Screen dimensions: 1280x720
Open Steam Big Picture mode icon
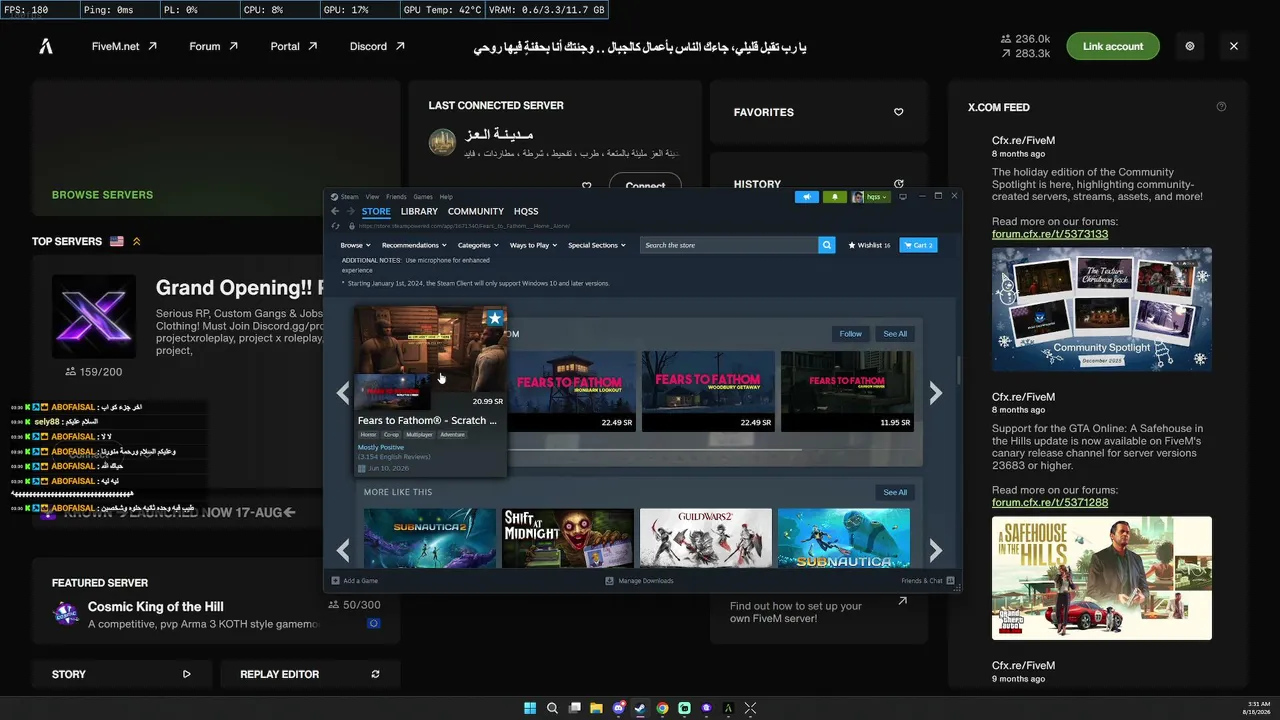pos(903,197)
